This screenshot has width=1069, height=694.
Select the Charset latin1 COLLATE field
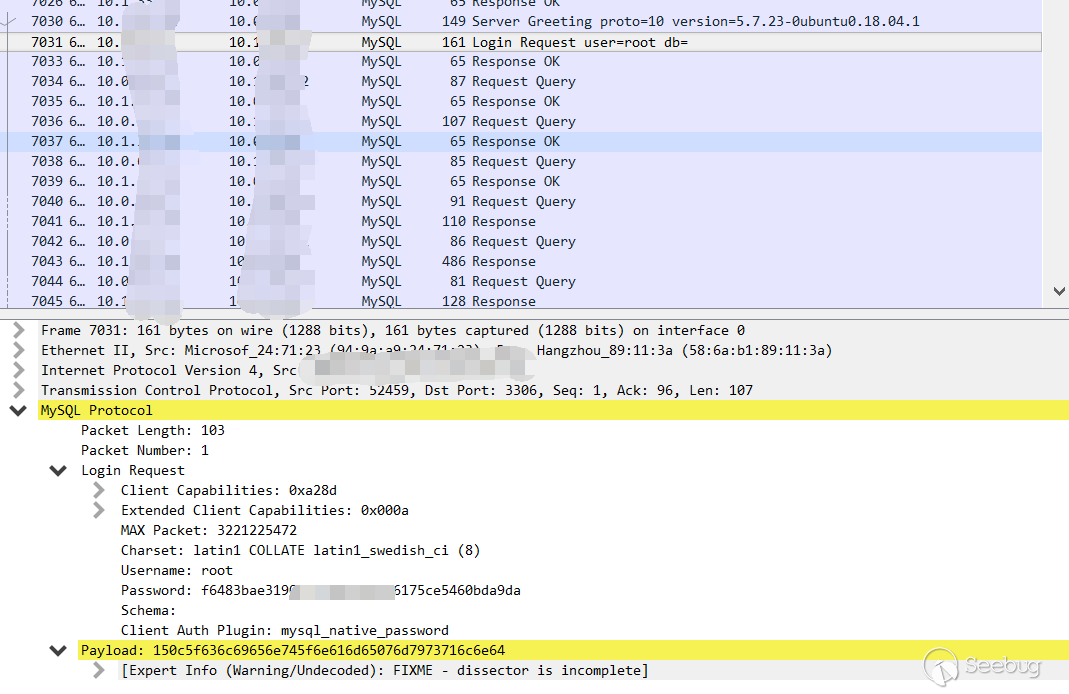pyautogui.click(x=301, y=550)
